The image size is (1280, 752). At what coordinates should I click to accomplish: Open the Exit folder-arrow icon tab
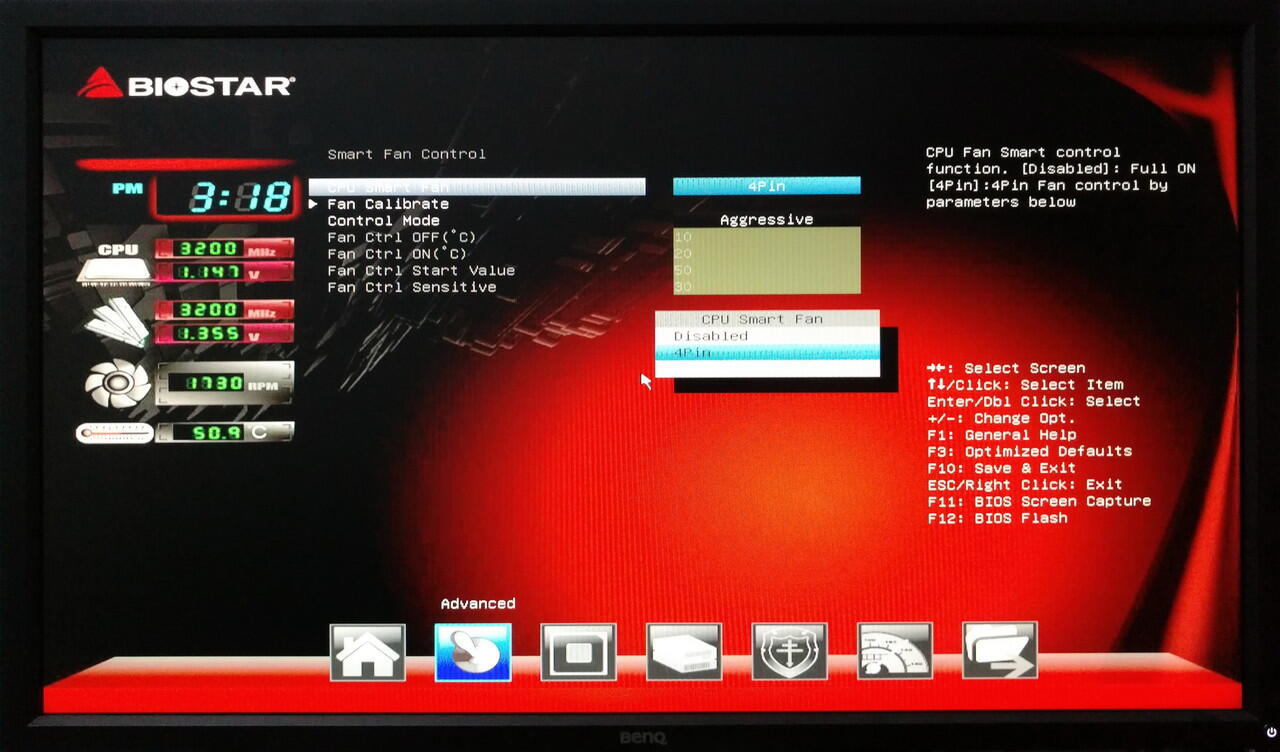(x=1000, y=652)
